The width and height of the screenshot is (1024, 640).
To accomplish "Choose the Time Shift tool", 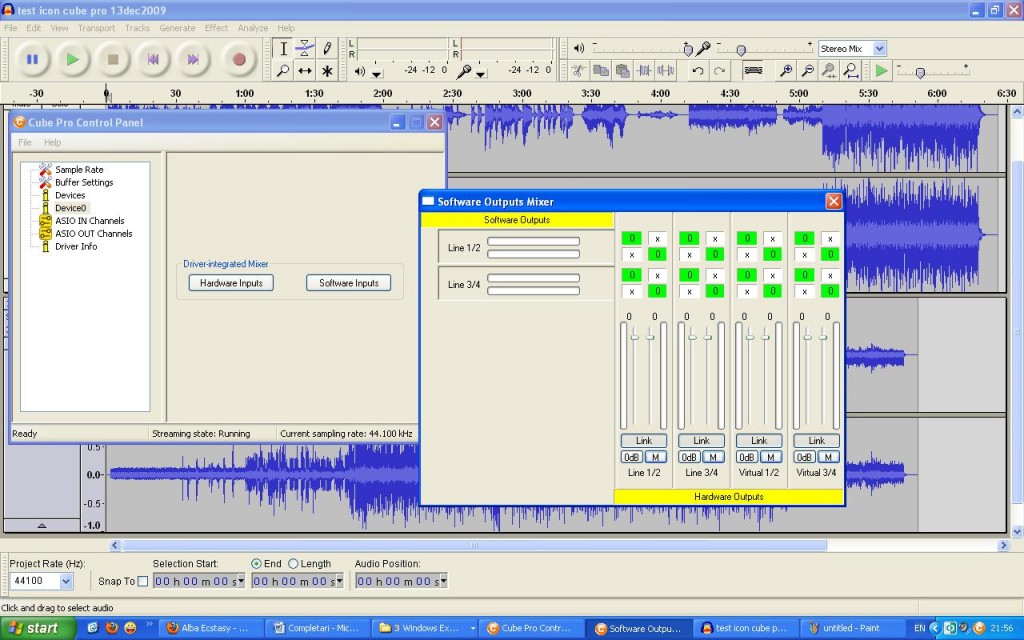I will pos(305,71).
